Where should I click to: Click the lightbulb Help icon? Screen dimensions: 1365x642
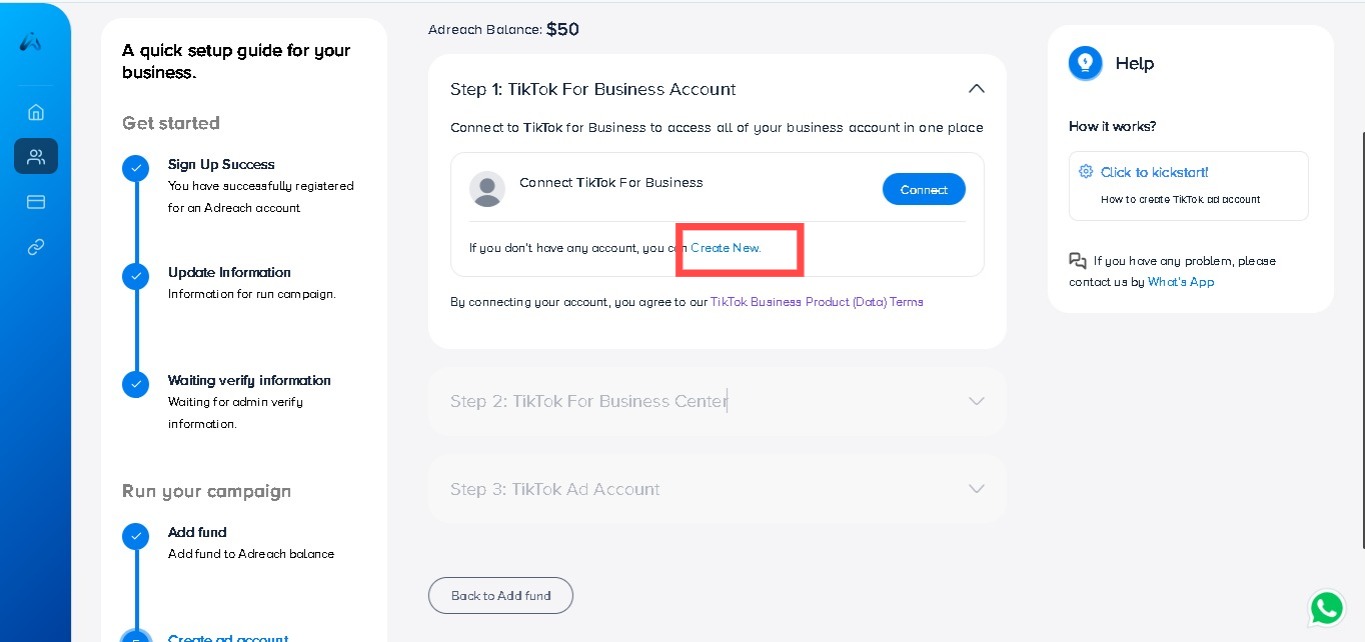pos(1084,63)
